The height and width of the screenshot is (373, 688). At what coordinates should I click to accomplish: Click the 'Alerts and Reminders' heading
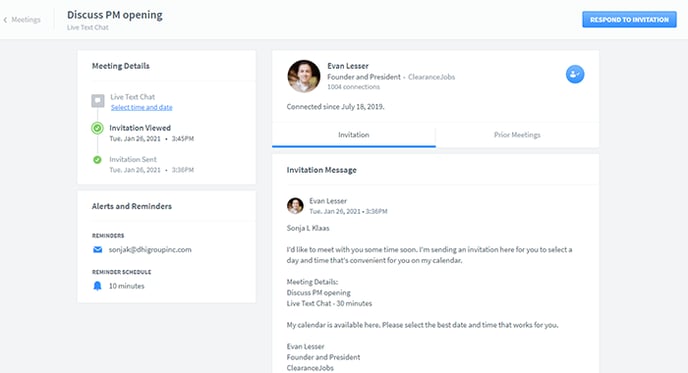[x=132, y=206]
